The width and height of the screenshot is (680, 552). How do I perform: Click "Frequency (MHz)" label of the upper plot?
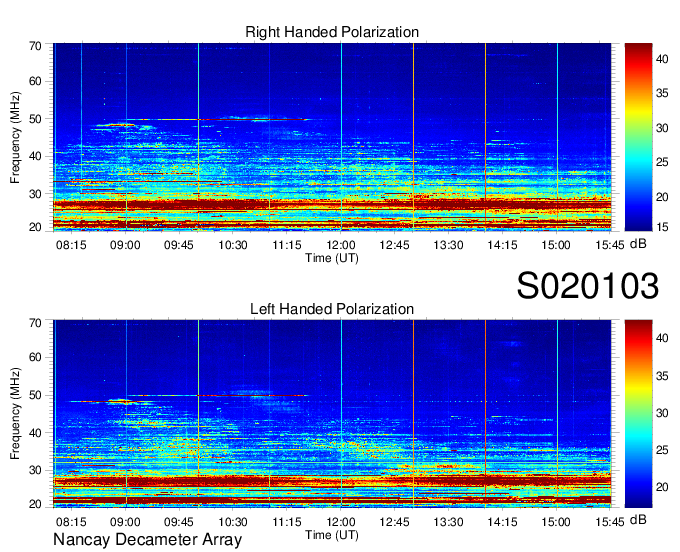[15, 137]
